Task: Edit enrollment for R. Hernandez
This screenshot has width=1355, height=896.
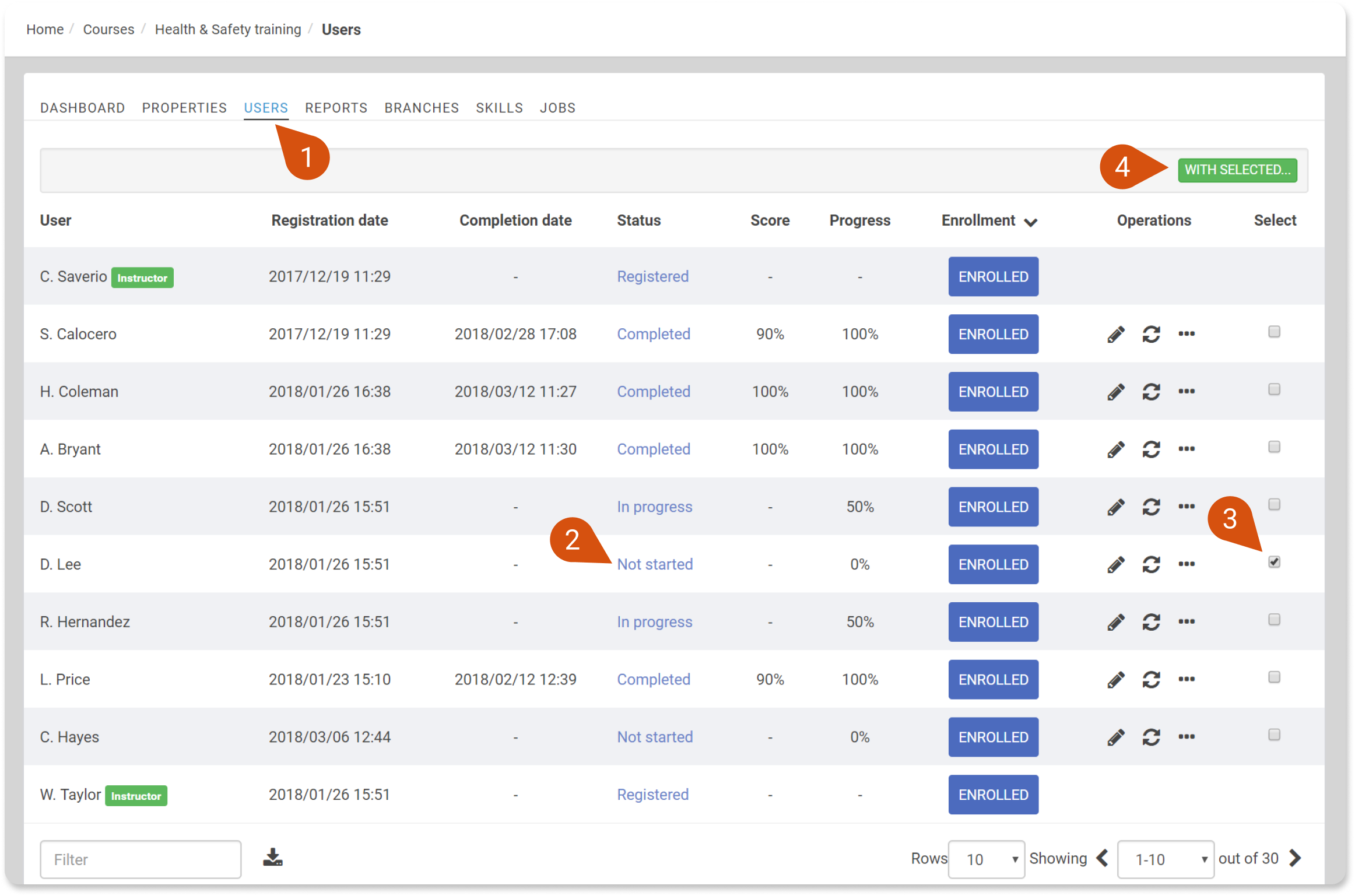Action: pyautogui.click(x=1115, y=623)
